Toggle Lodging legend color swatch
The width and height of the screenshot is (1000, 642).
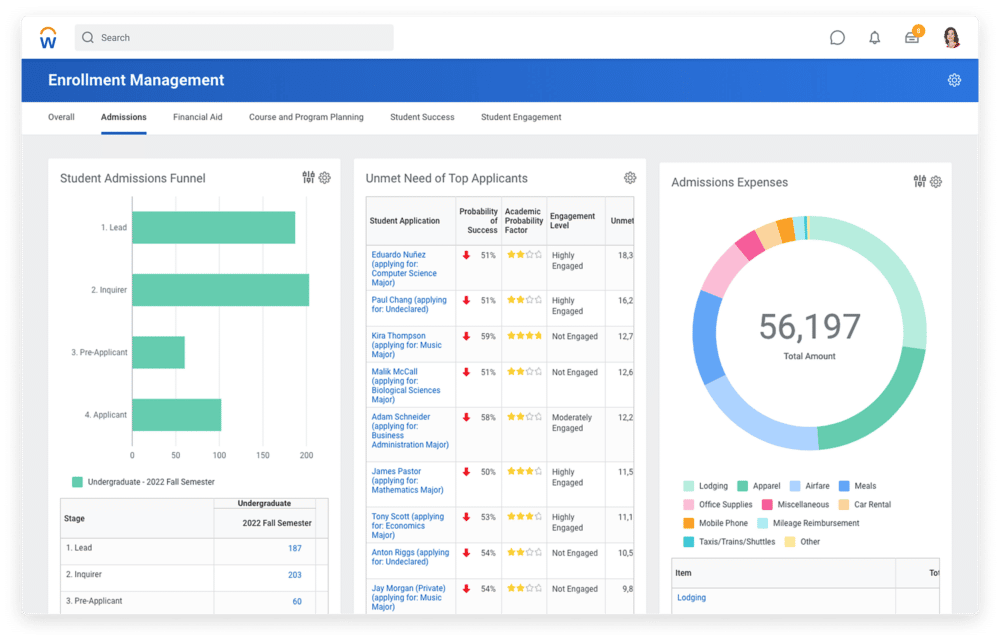coord(688,486)
